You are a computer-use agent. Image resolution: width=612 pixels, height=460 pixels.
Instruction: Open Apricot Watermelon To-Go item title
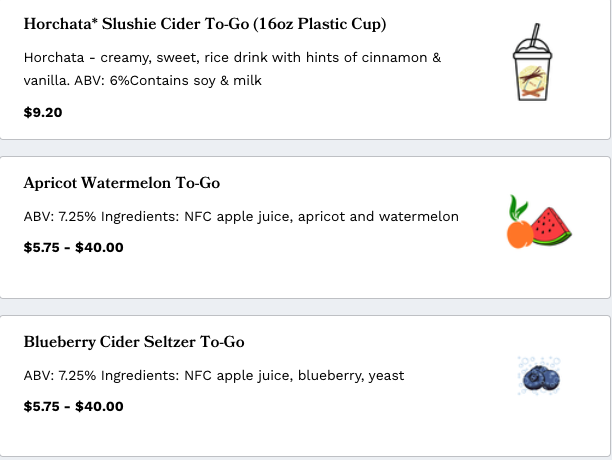point(122,183)
